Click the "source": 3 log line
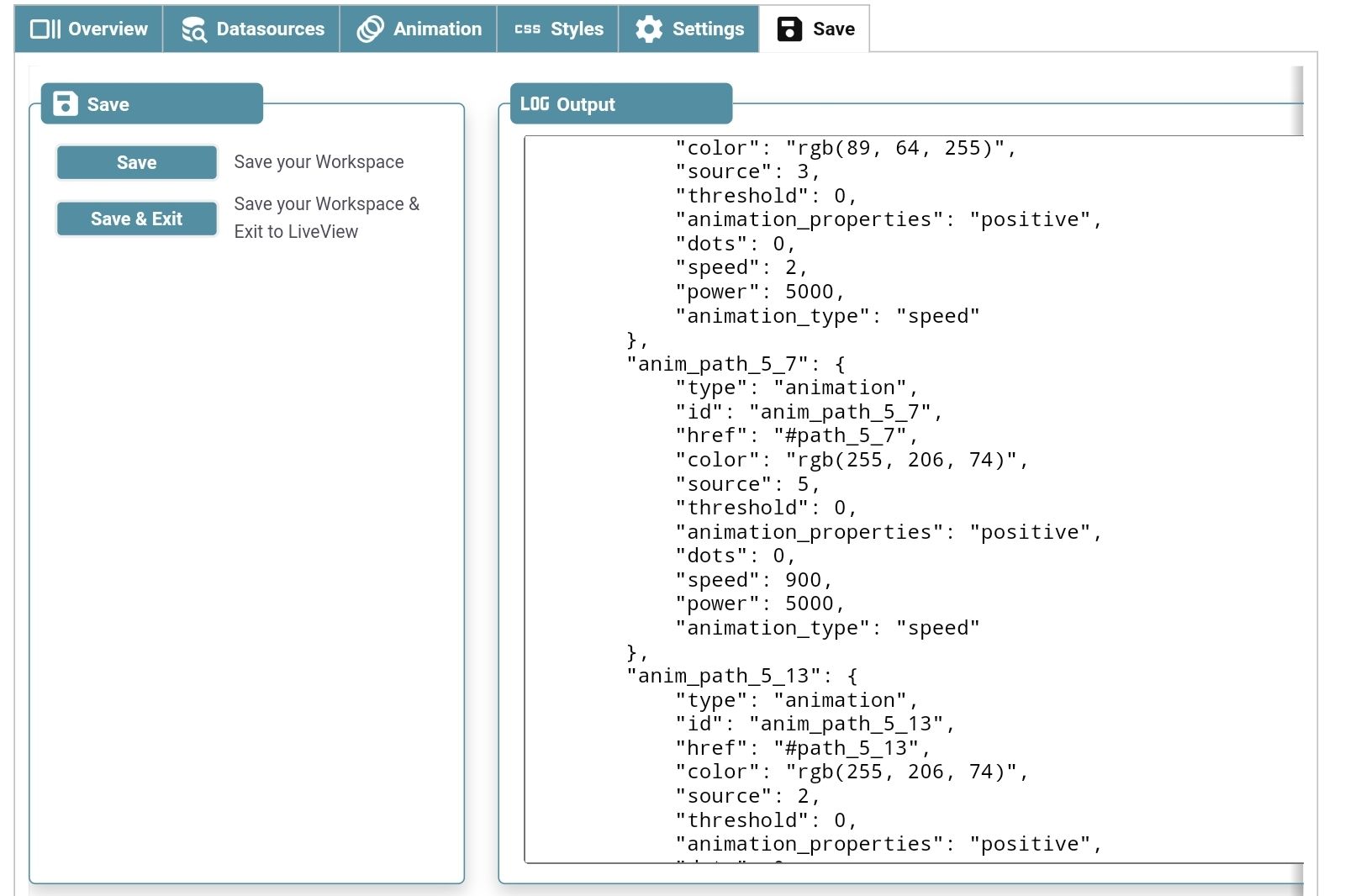Image resolution: width=1345 pixels, height=896 pixels. pyautogui.click(x=747, y=171)
